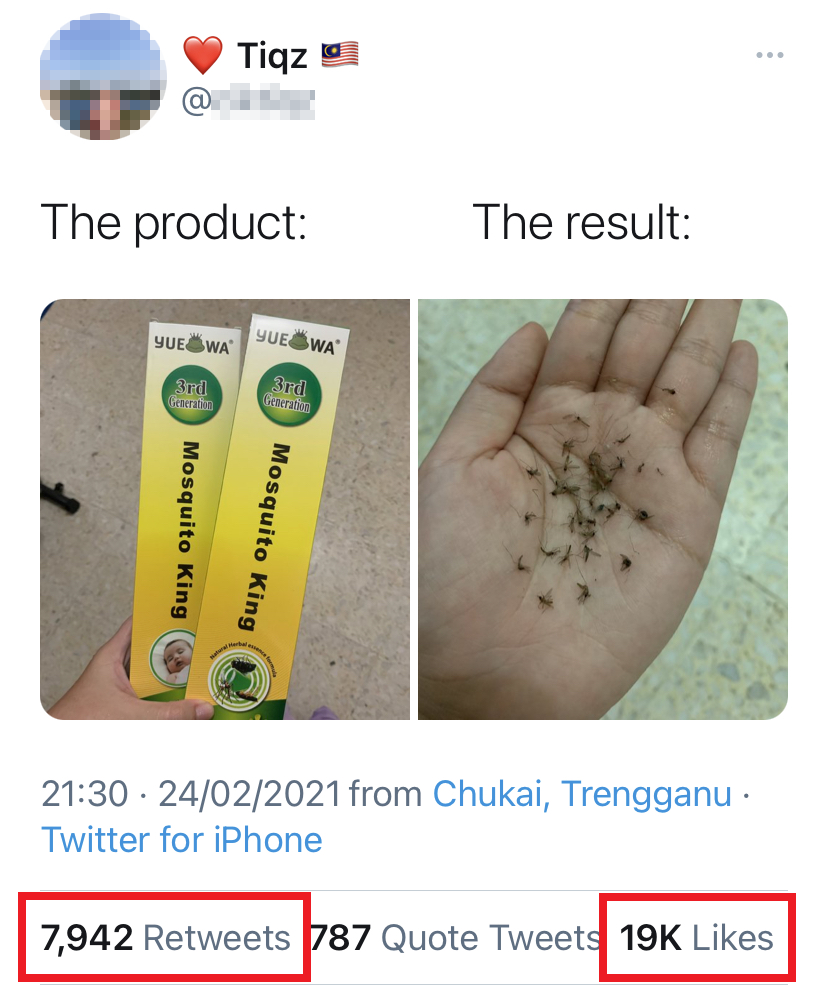Open the hand with mosquitoes photo
This screenshot has height=988, width=828.
[x=603, y=509]
